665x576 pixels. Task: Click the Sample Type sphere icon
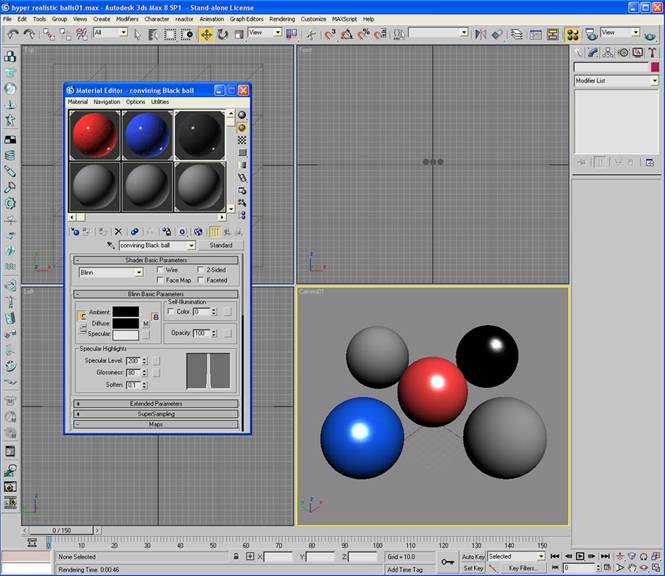242,115
